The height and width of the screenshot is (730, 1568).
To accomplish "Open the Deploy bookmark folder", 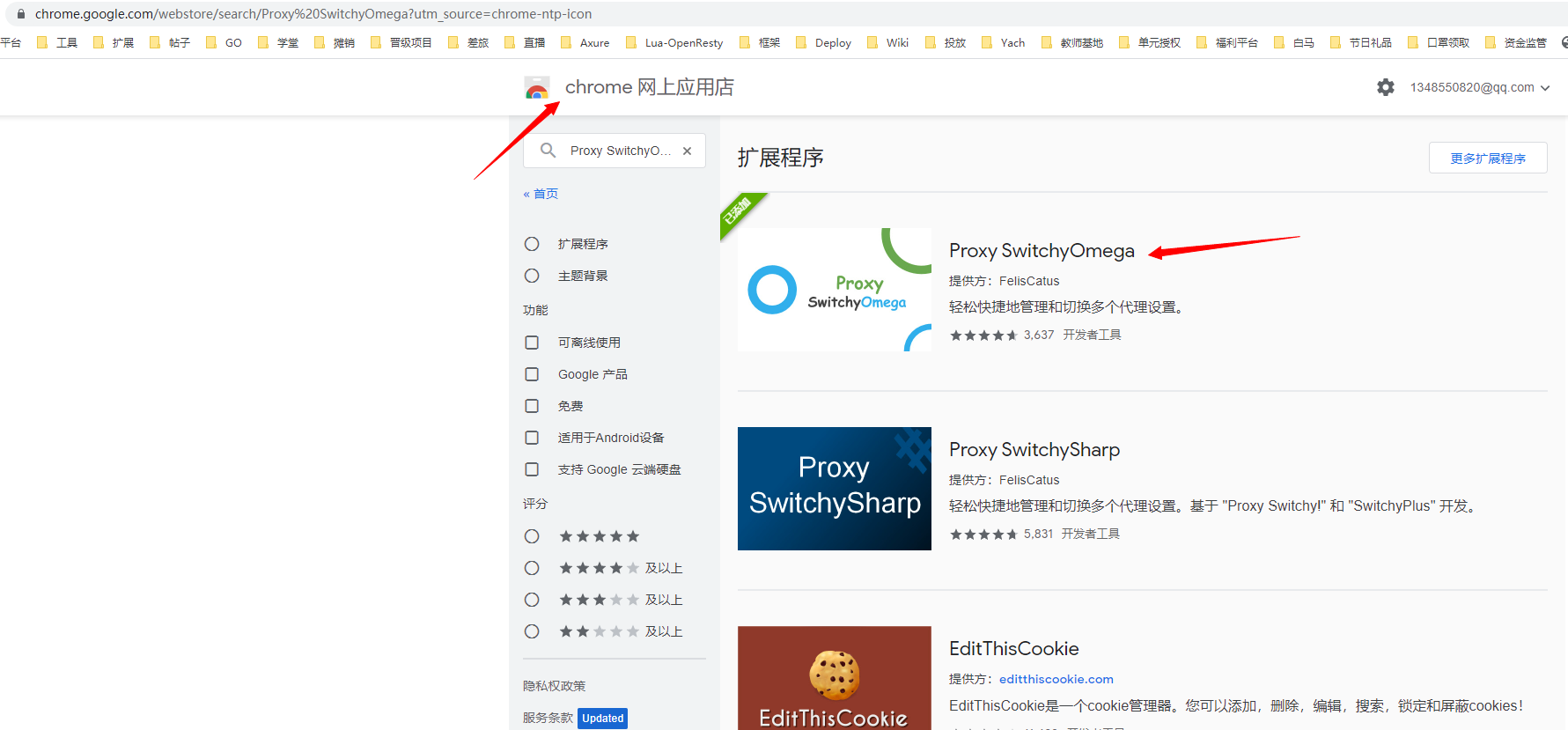I will (823, 42).
